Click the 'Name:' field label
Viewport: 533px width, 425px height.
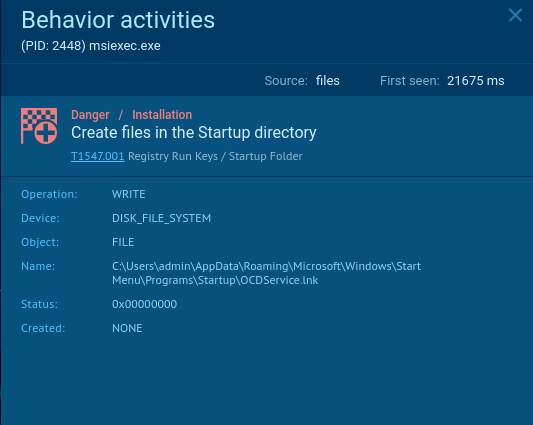pos(38,266)
